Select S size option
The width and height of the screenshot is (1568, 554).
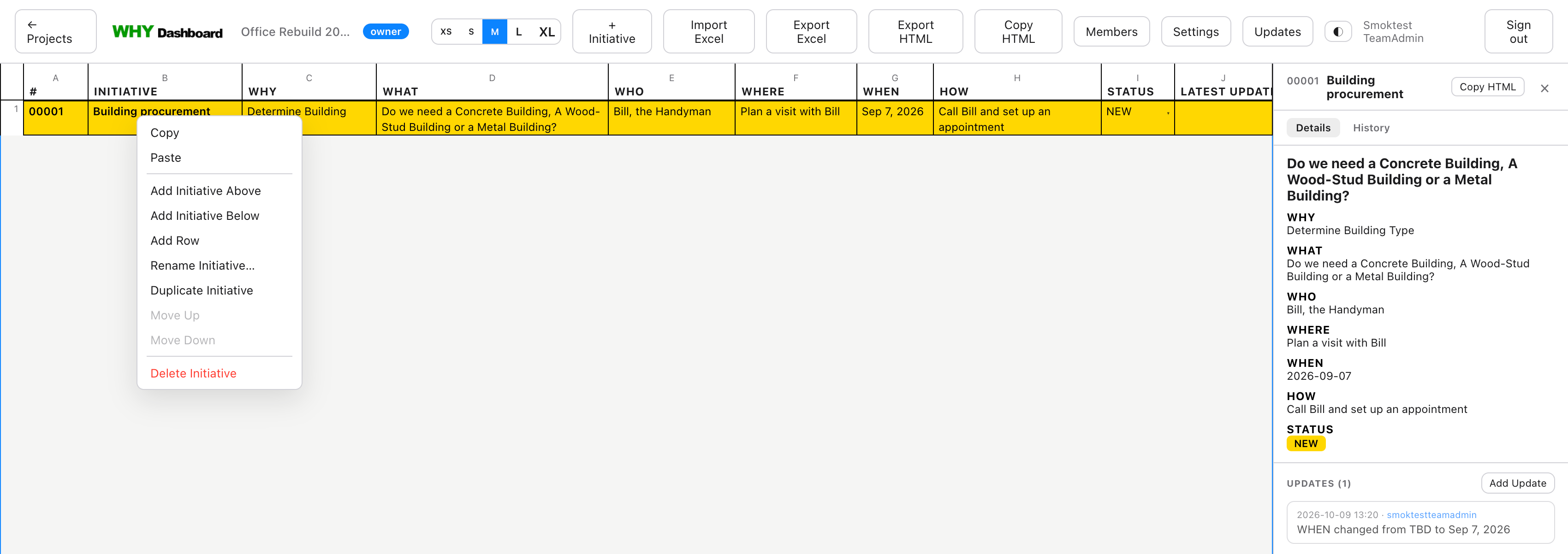471,32
